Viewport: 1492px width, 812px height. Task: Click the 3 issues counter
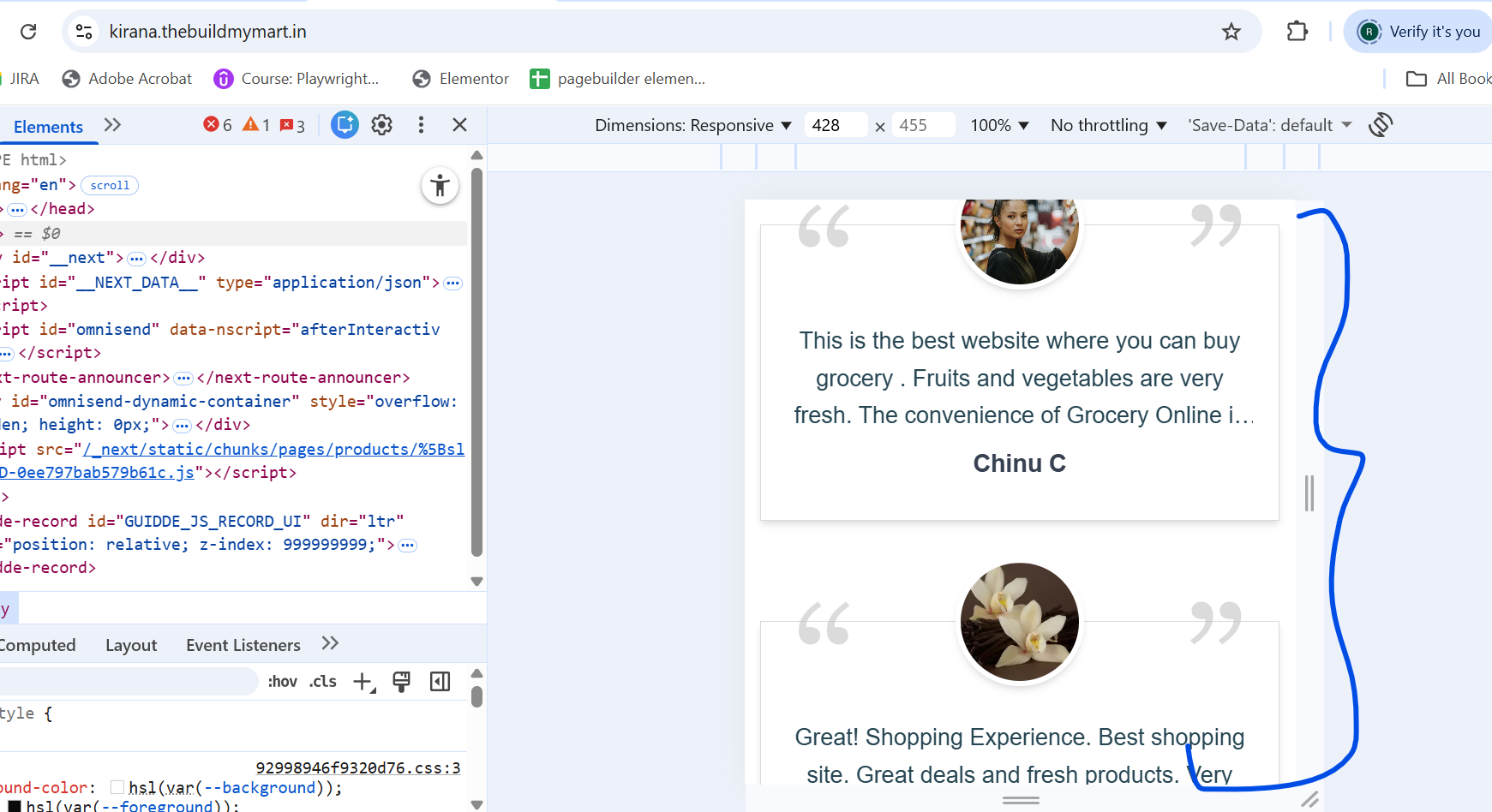click(293, 126)
